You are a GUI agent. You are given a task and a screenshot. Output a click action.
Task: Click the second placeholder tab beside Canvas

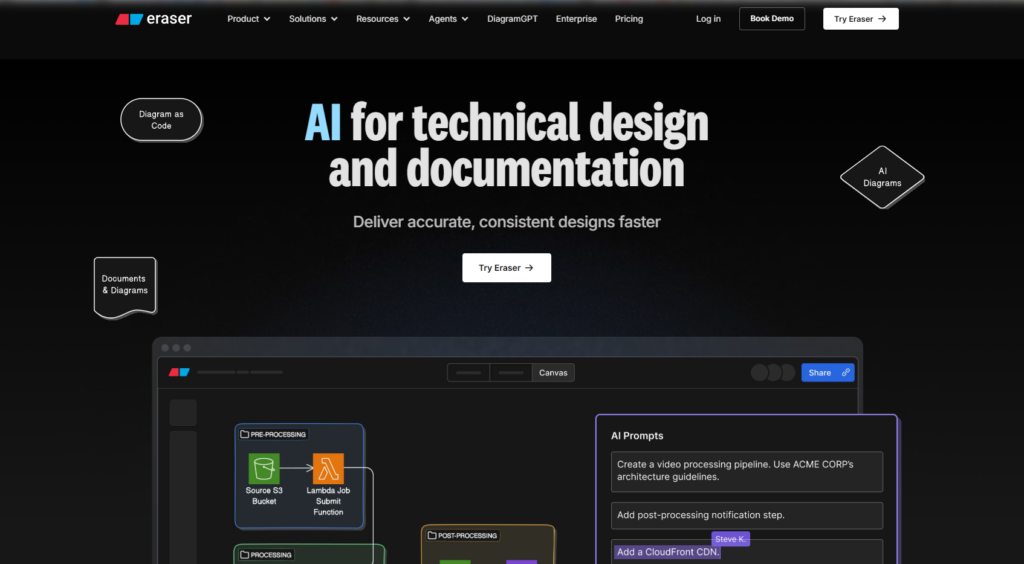tap(511, 373)
